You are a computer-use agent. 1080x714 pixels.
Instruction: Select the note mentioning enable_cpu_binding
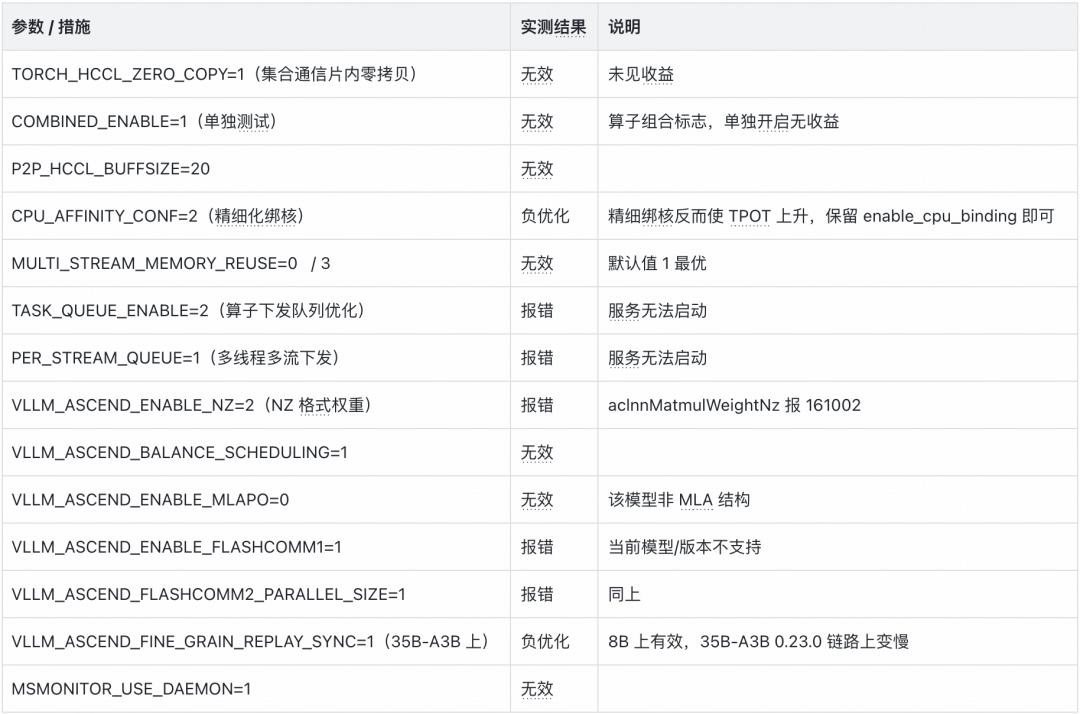click(831, 216)
